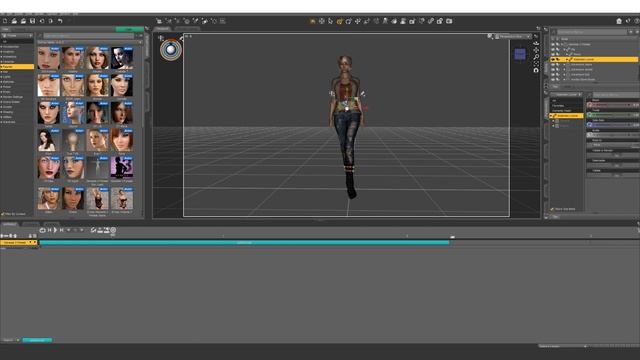Image resolution: width=640 pixels, height=360 pixels.
Task: Click the last icon in the left toolbar group above viewport tabs
Action: pos(222,21)
